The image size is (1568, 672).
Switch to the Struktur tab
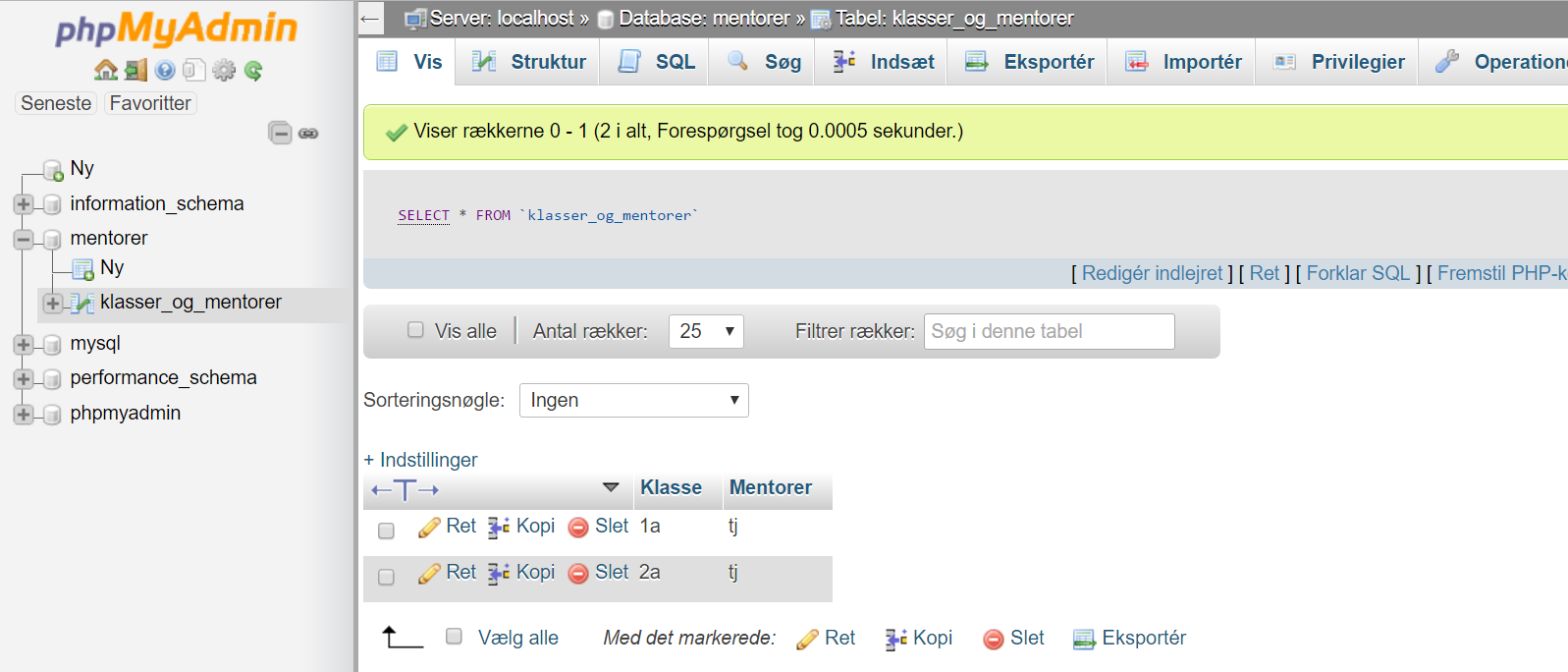[x=529, y=62]
